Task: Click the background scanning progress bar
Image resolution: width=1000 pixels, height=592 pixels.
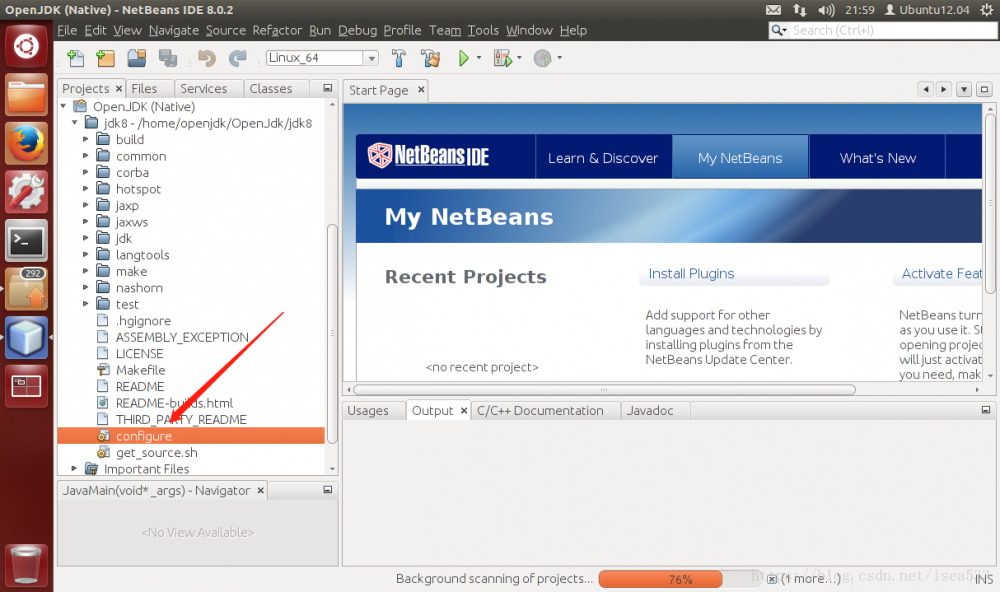Action: [x=660, y=578]
